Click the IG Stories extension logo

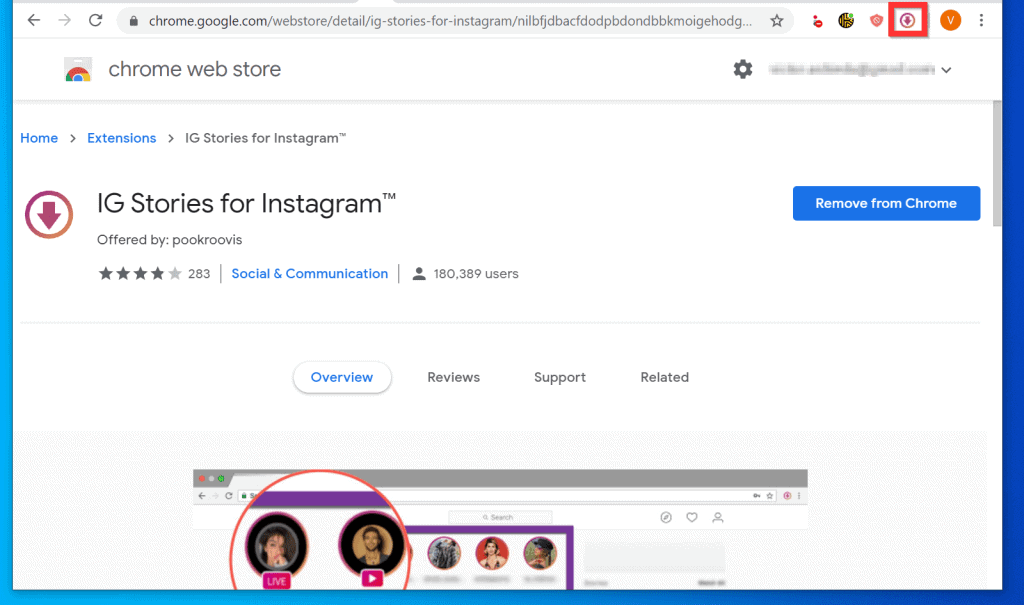tap(49, 214)
